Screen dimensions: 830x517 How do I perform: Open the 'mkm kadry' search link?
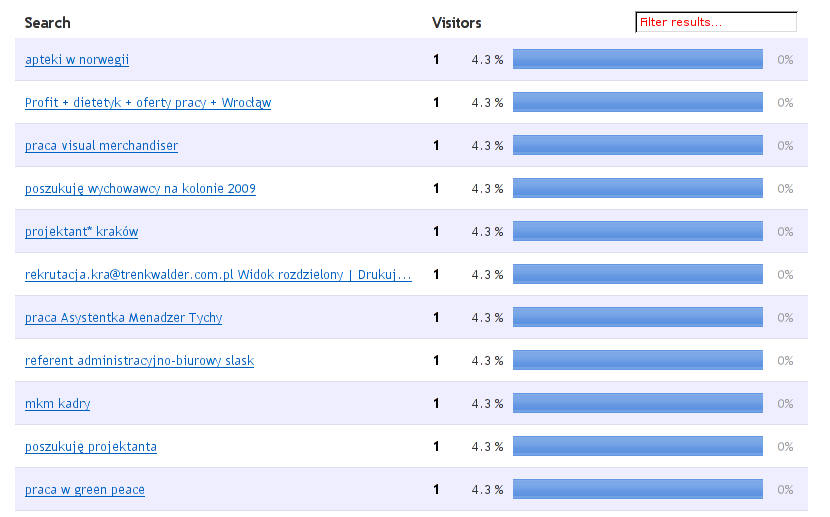click(x=57, y=404)
